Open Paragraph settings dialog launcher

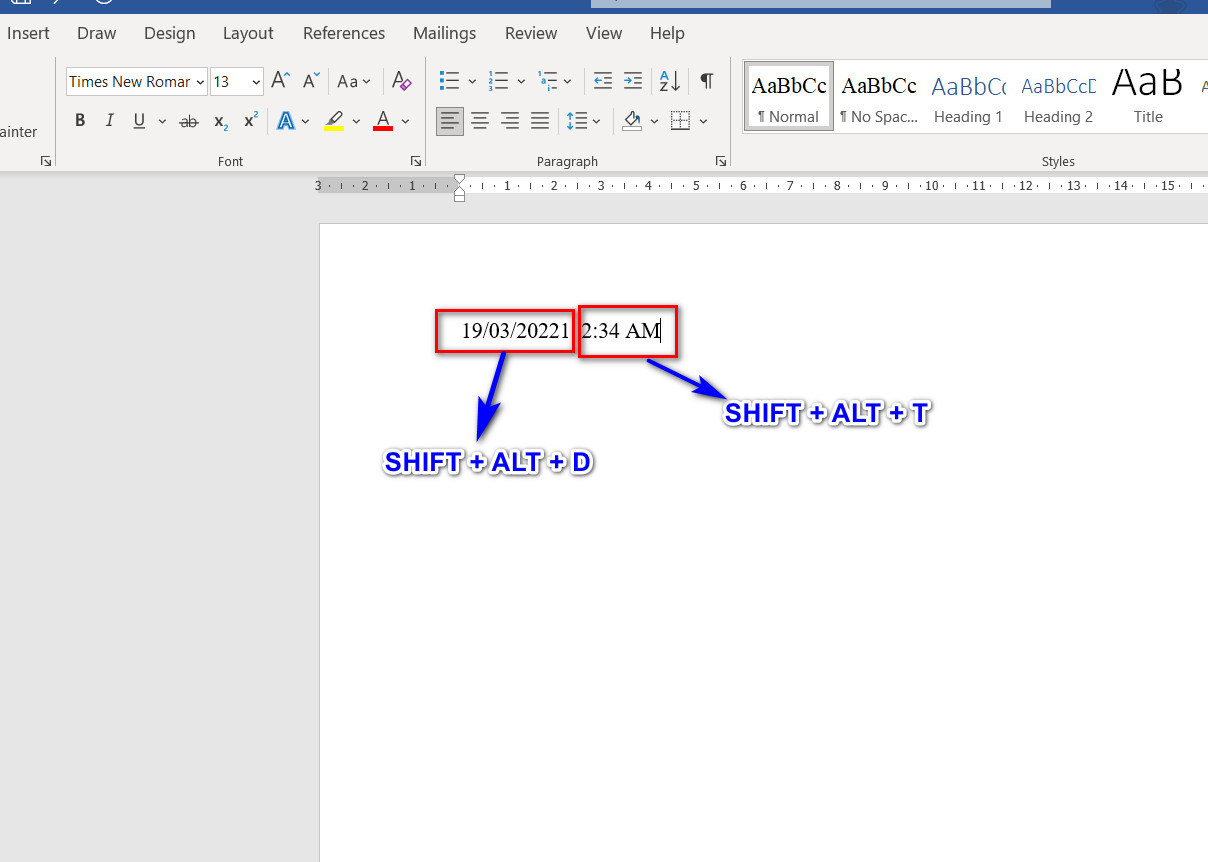pos(720,161)
